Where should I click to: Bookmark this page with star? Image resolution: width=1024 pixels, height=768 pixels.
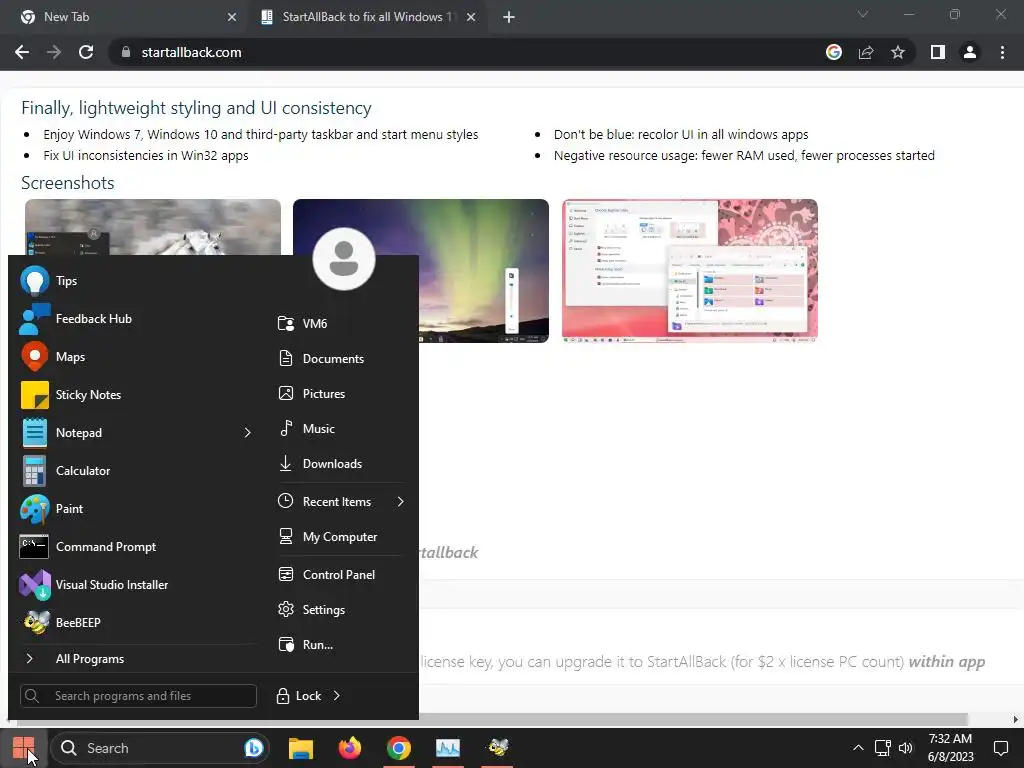pos(898,52)
